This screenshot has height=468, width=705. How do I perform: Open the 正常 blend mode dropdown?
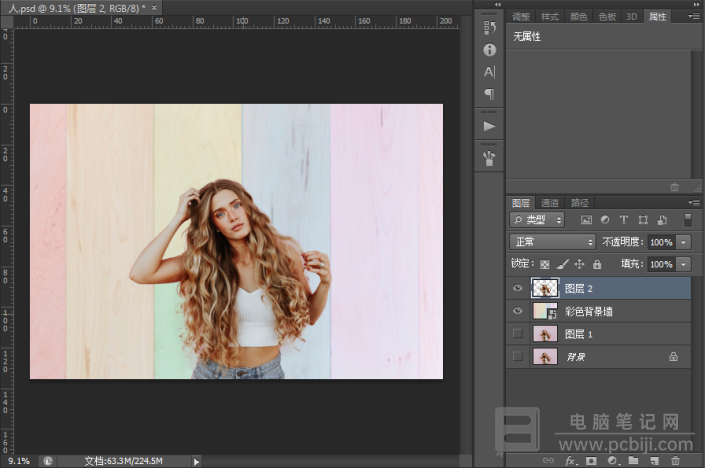coord(553,242)
